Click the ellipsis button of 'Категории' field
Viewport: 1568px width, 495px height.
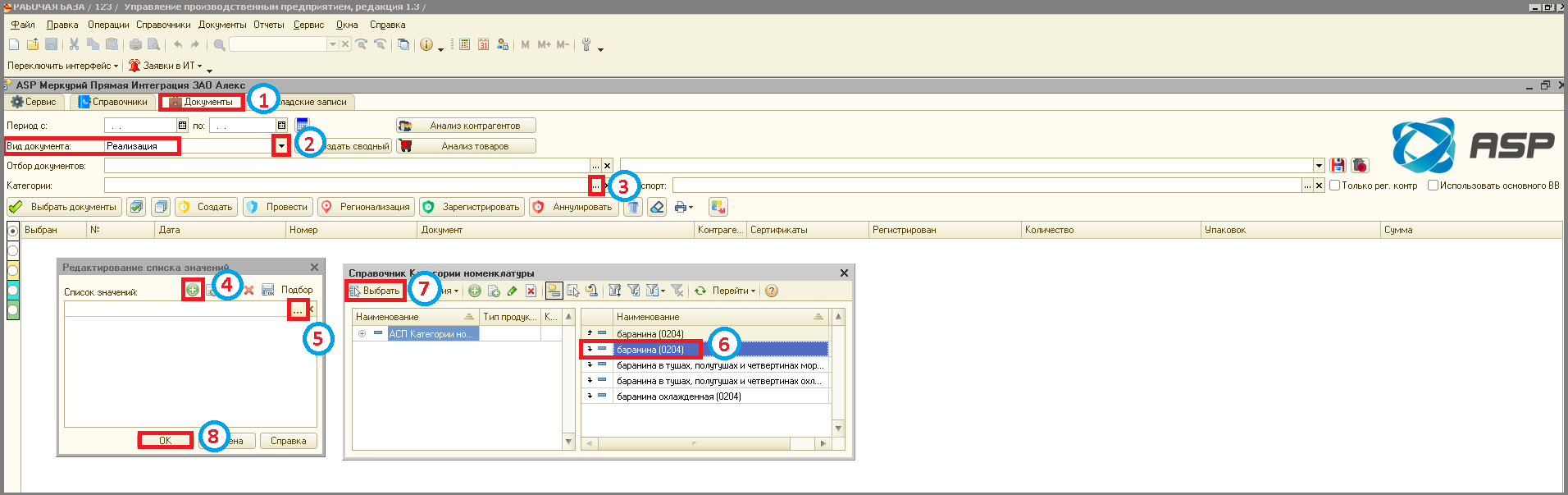point(595,186)
